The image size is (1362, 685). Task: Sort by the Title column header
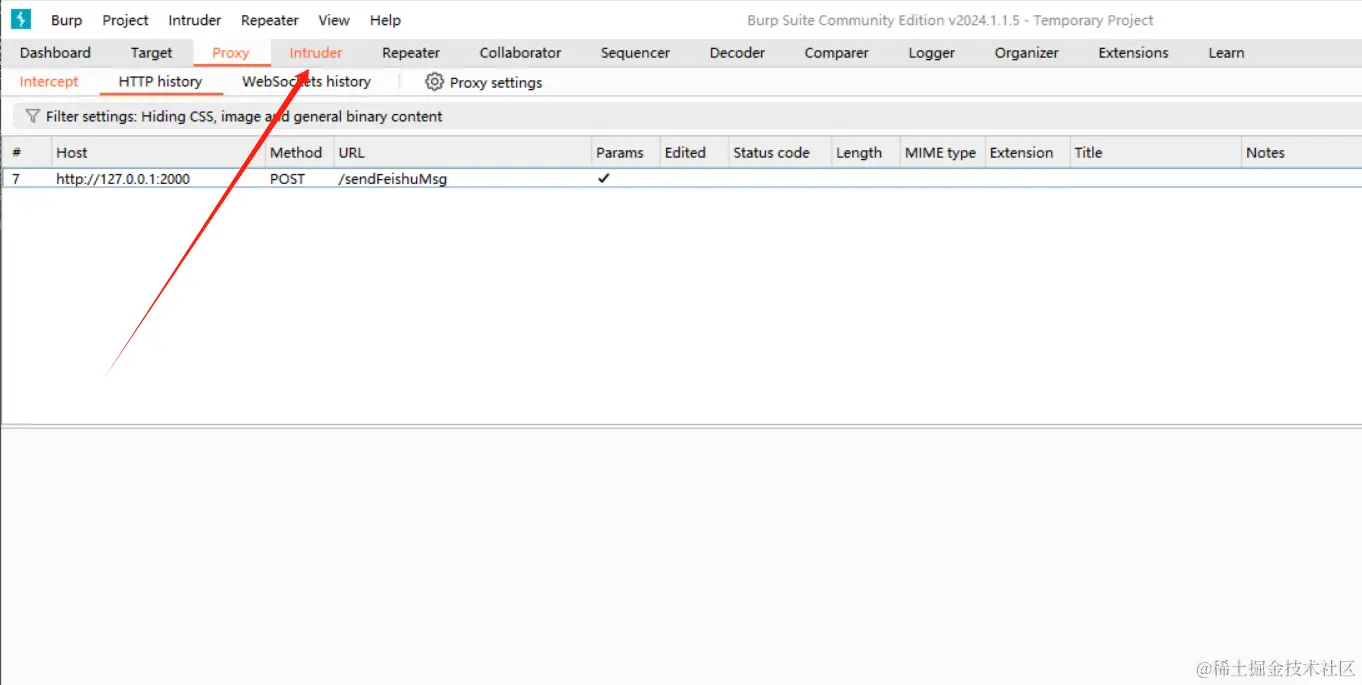pyautogui.click(x=1155, y=152)
